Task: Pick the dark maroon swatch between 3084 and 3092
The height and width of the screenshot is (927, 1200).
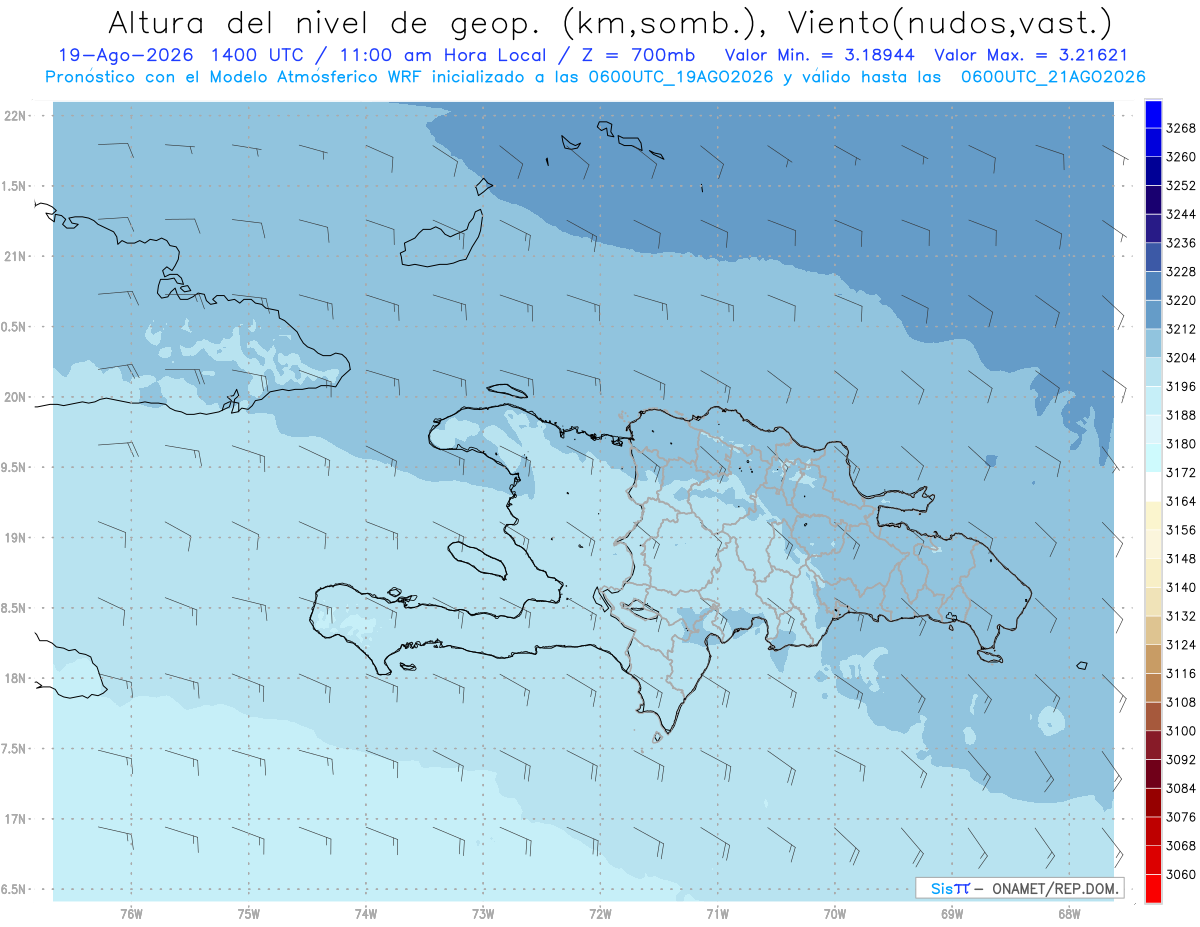Action: coord(1153,774)
